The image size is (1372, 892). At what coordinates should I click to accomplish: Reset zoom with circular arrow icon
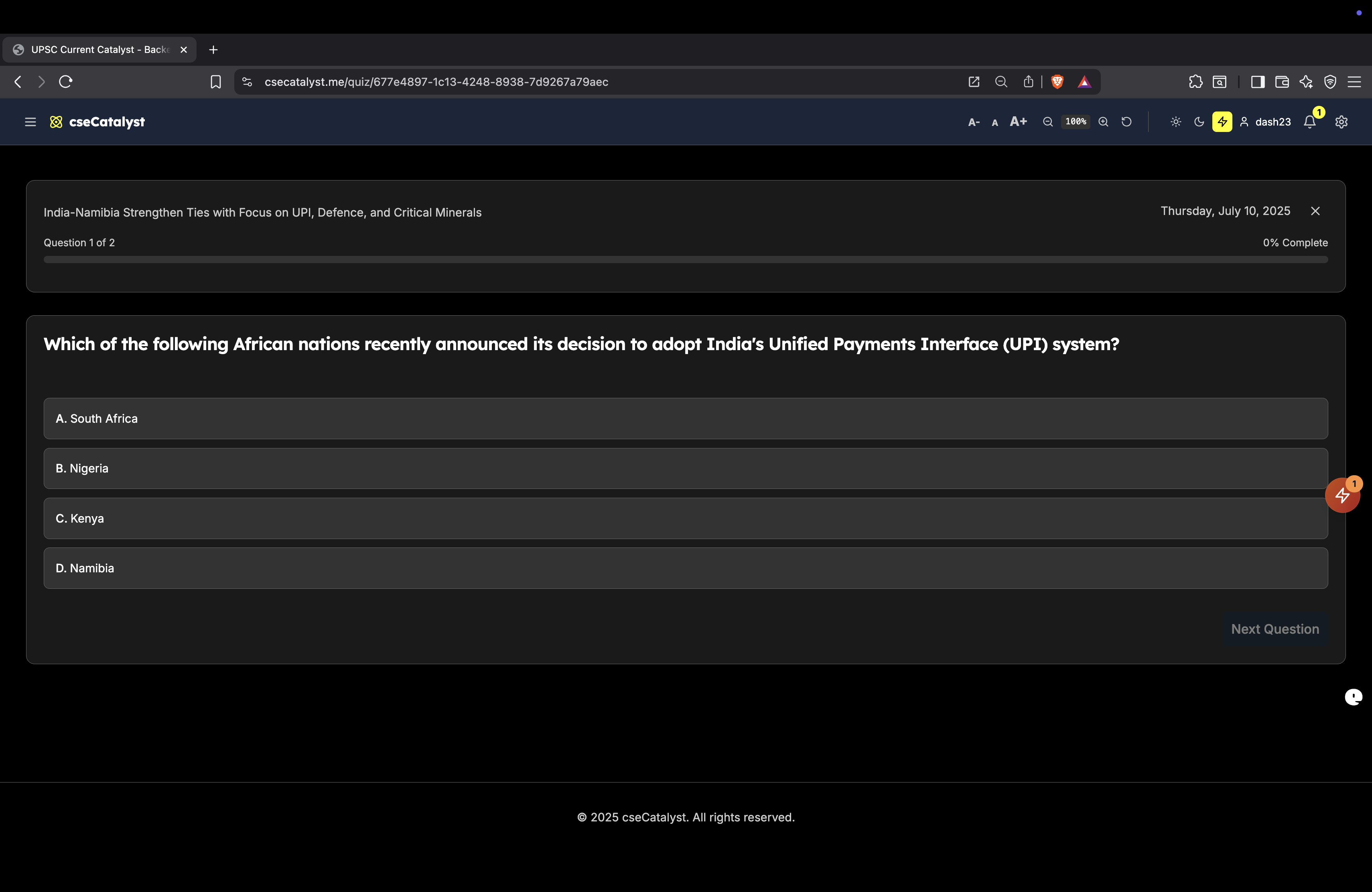coord(1126,122)
